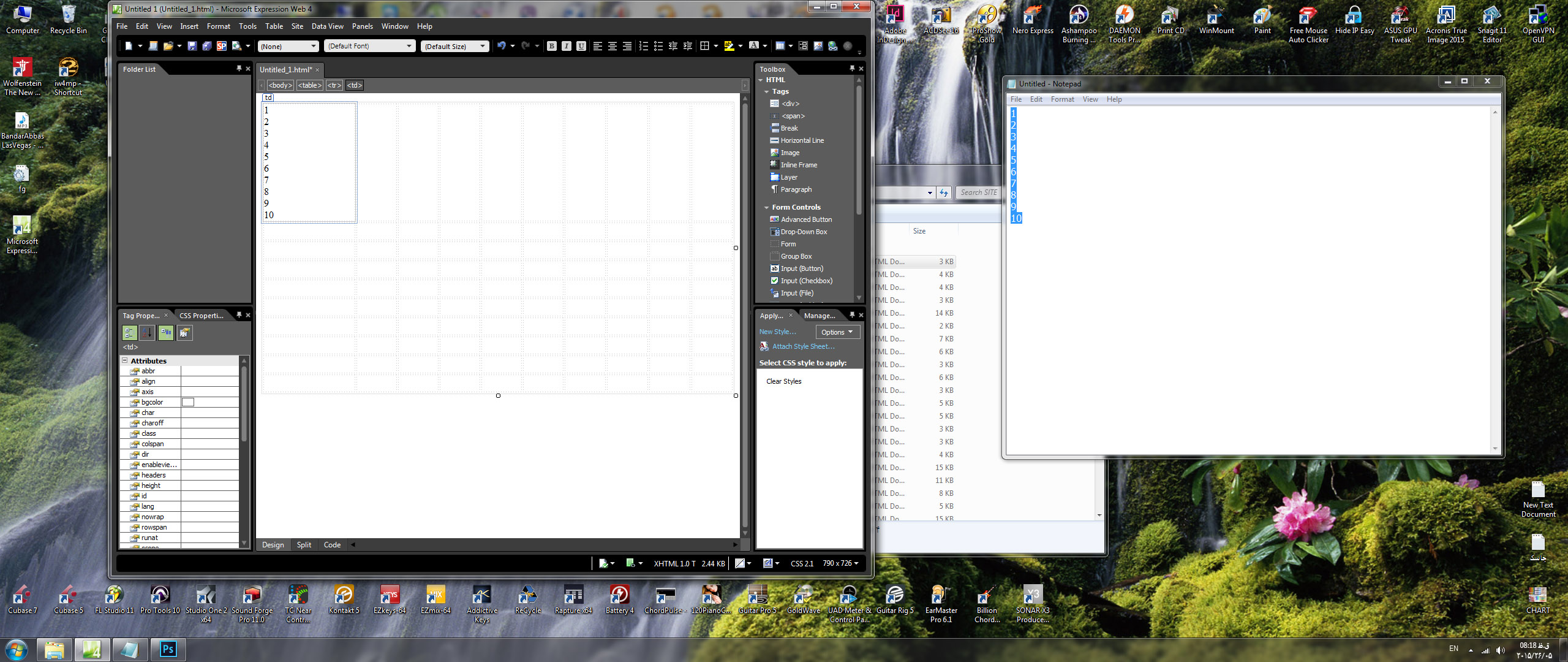This screenshot has width=1568, height=662.
Task: Open Photoshop from the taskbar
Action: click(168, 649)
